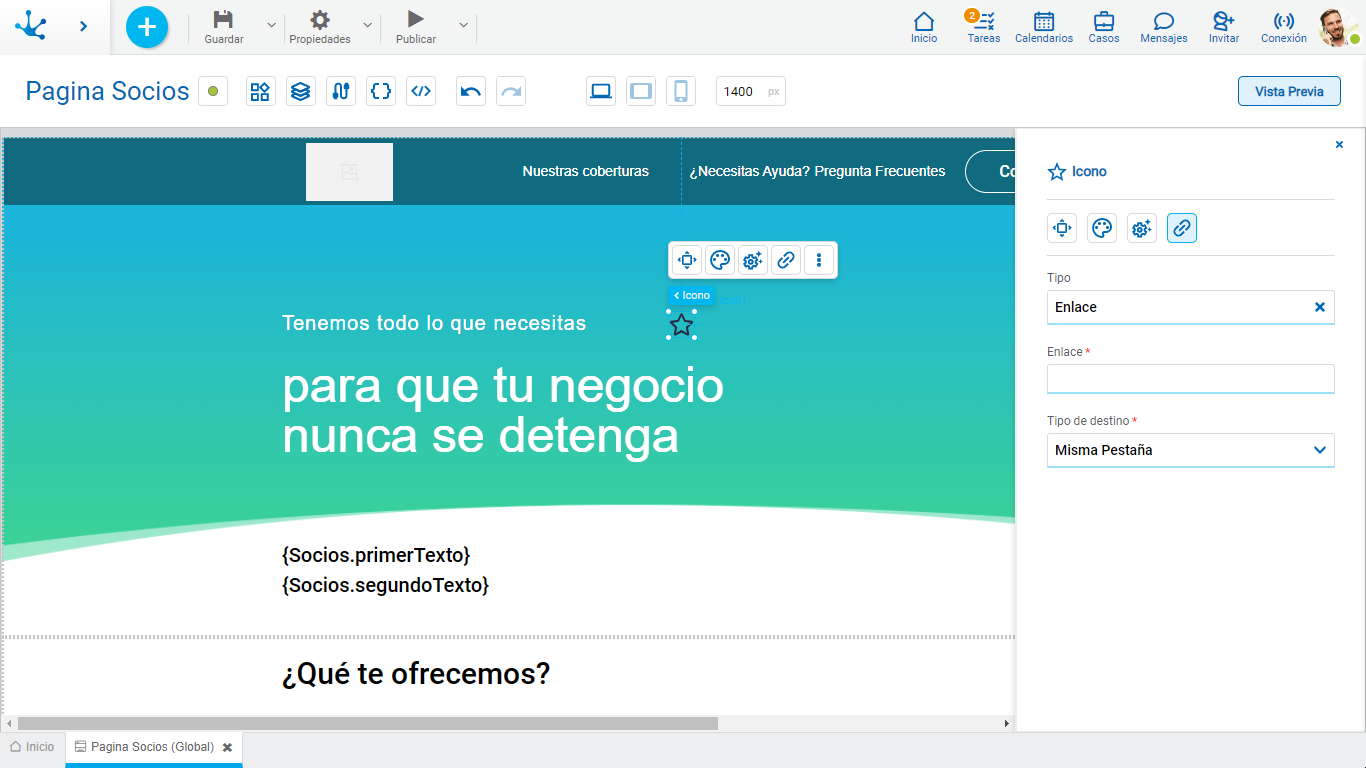Open Calendarios

pyautogui.click(x=1044, y=27)
